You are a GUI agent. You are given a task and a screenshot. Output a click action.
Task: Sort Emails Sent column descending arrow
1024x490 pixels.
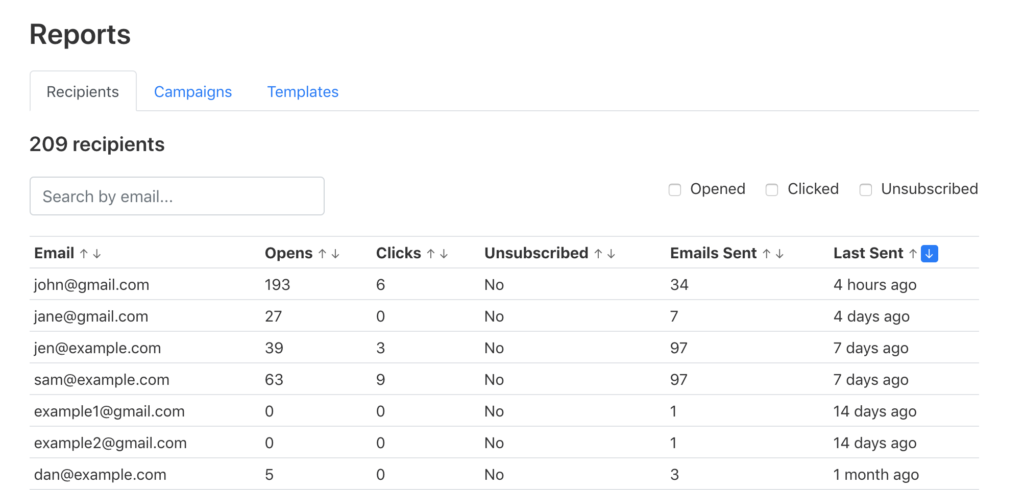click(x=779, y=253)
